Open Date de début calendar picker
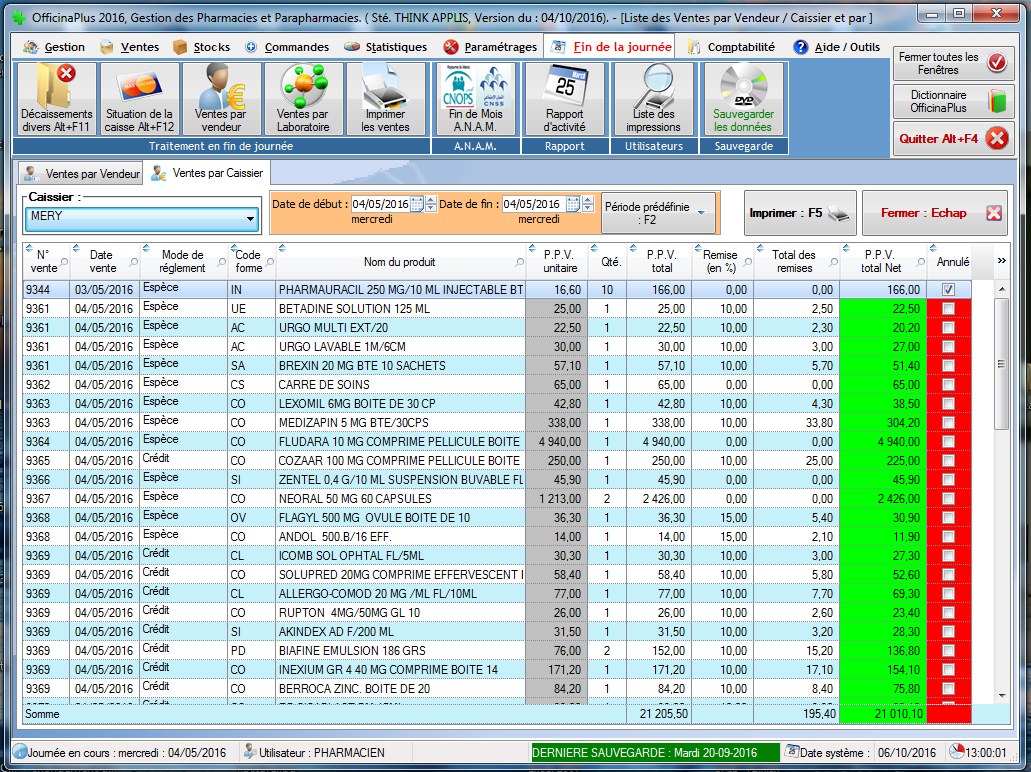The height and width of the screenshot is (772, 1031). (x=417, y=204)
